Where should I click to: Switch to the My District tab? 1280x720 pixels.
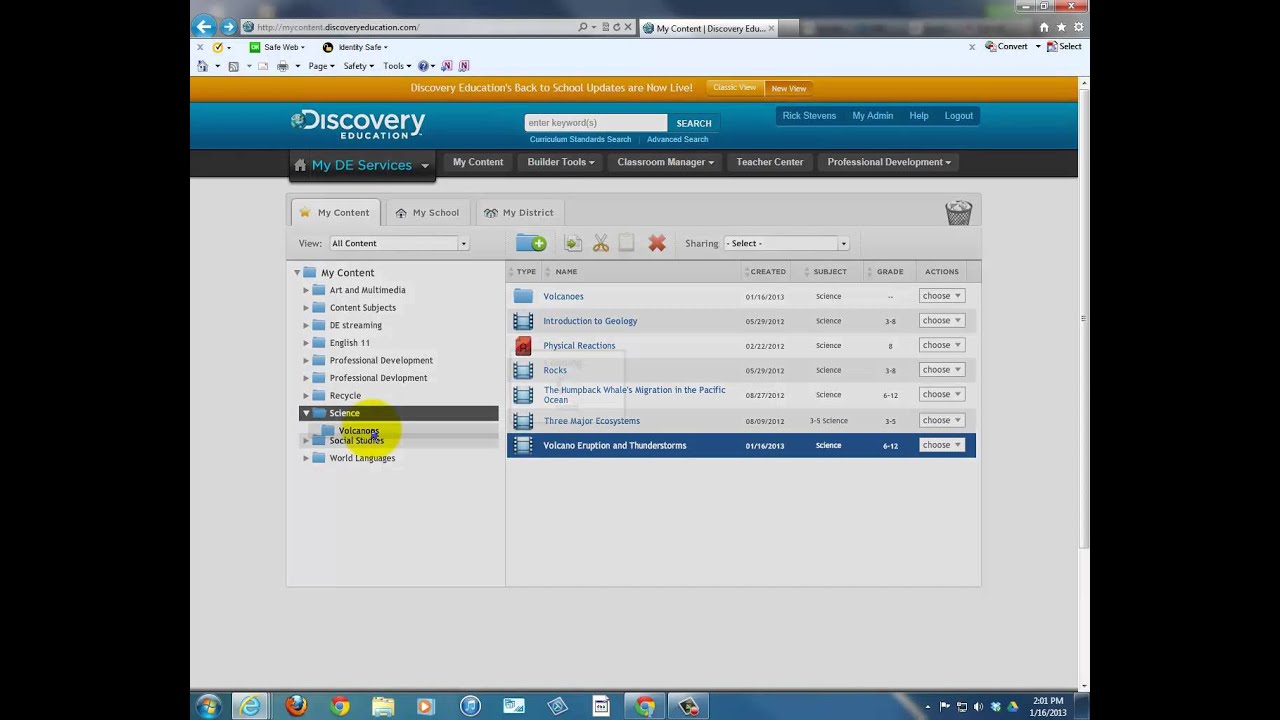tap(518, 212)
